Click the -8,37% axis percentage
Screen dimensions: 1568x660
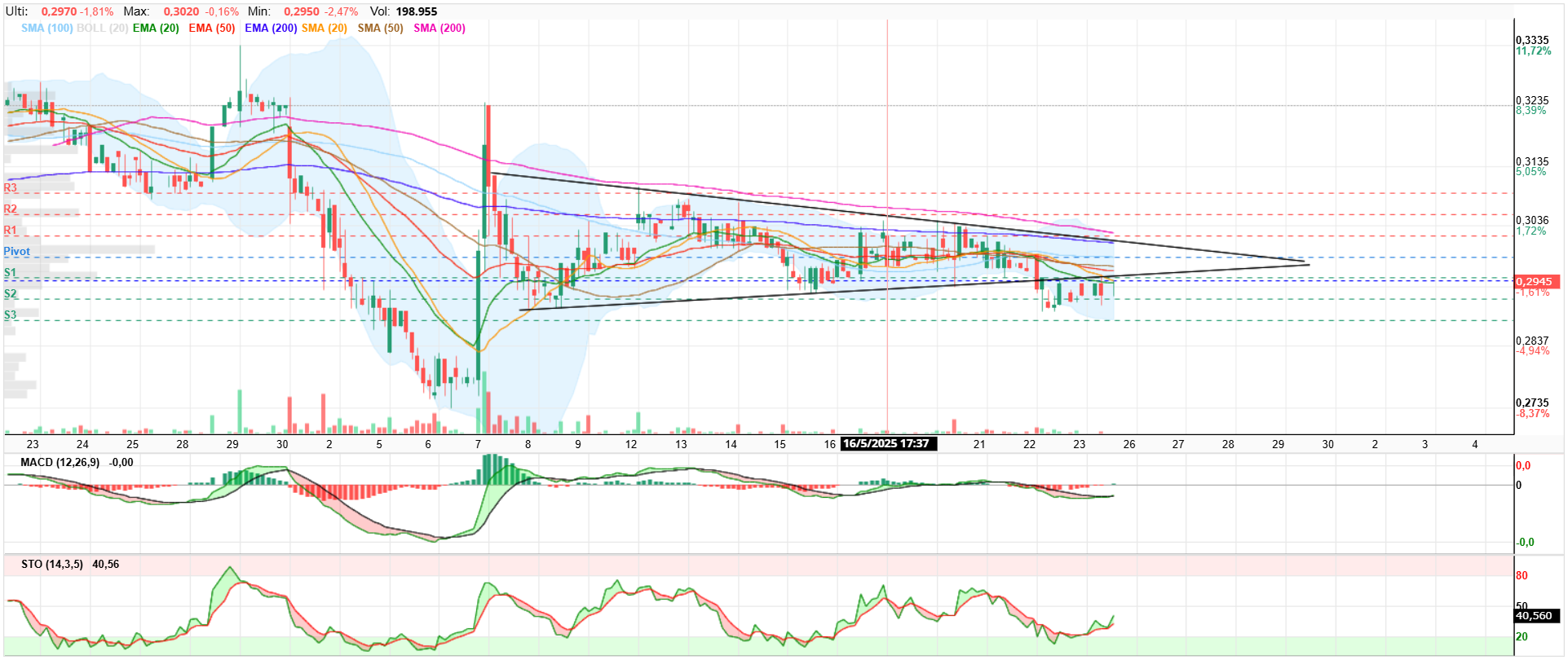[x=1533, y=414]
